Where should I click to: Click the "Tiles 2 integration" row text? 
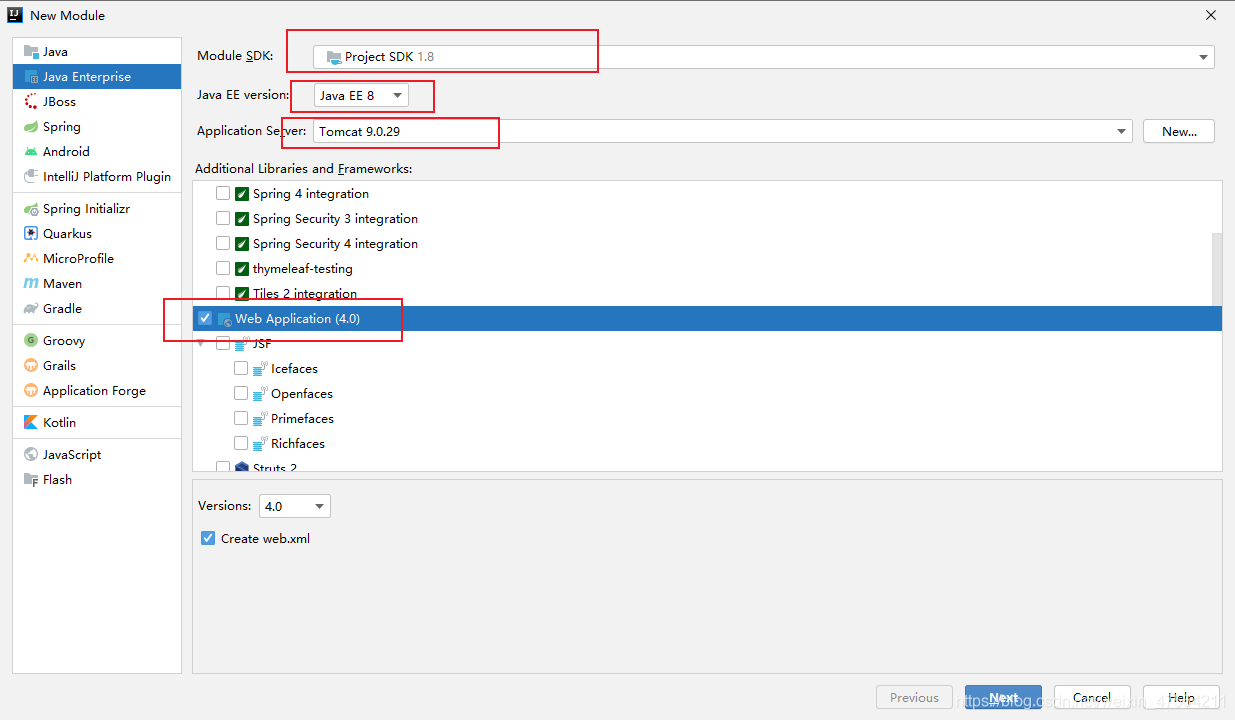point(305,293)
